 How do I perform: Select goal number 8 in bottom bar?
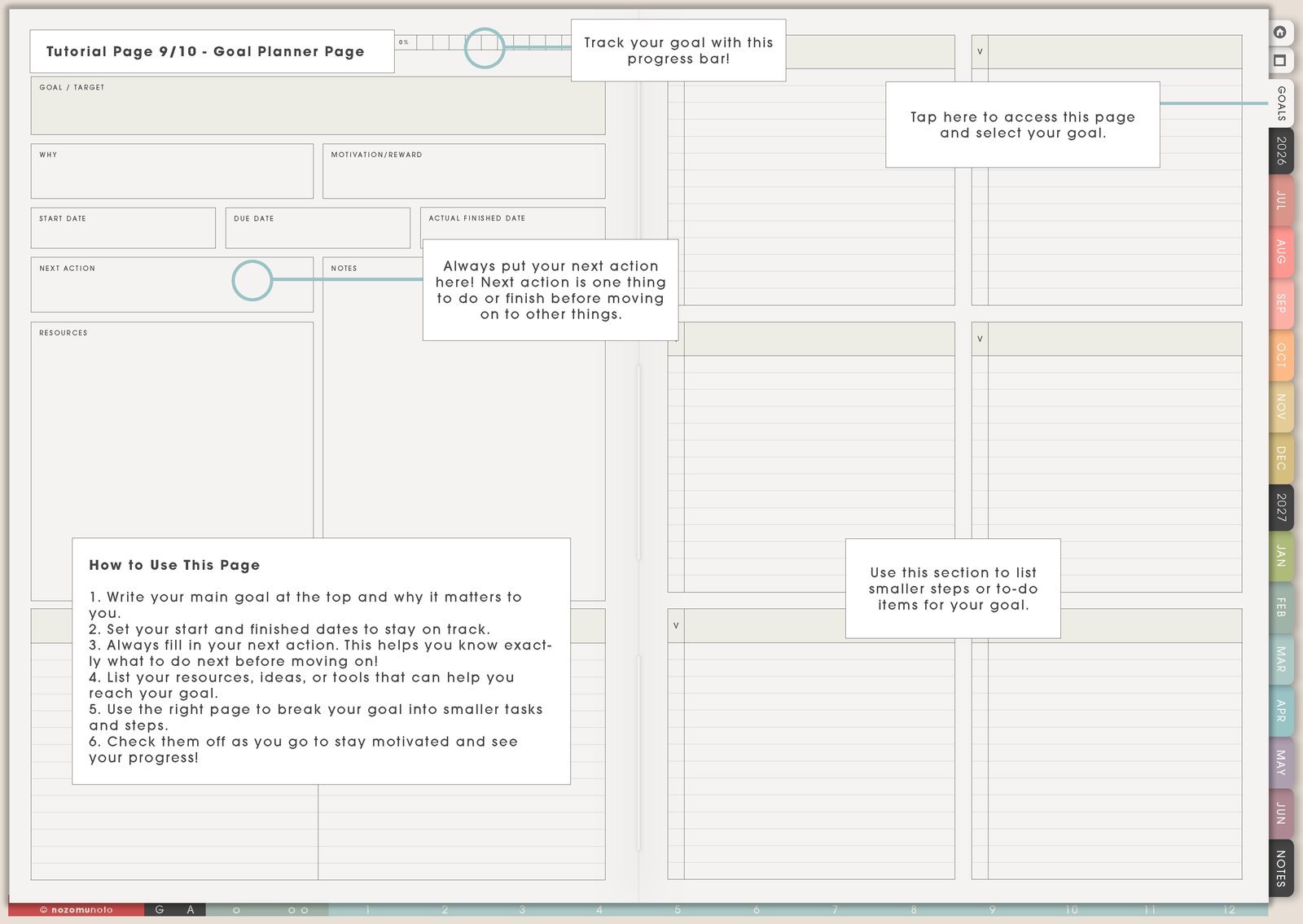point(914,910)
